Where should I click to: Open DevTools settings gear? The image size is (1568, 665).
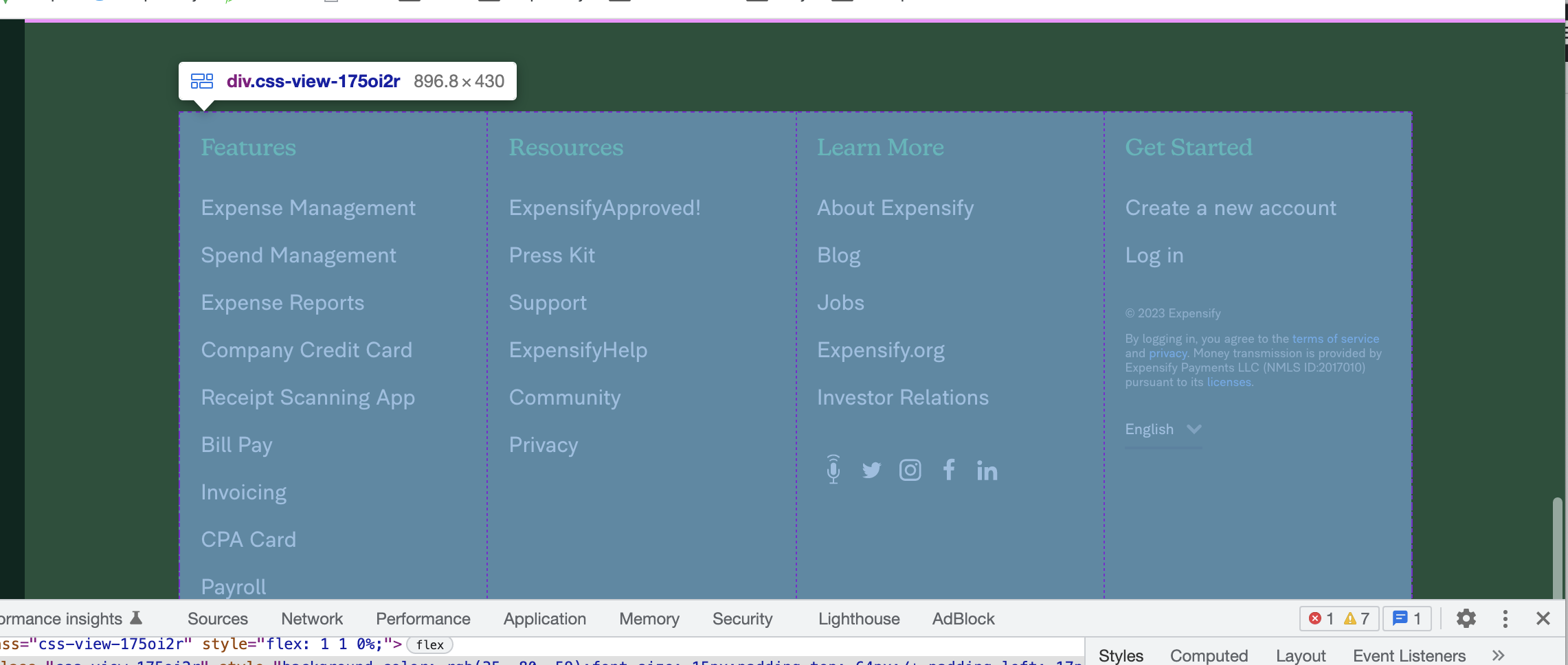(x=1466, y=619)
